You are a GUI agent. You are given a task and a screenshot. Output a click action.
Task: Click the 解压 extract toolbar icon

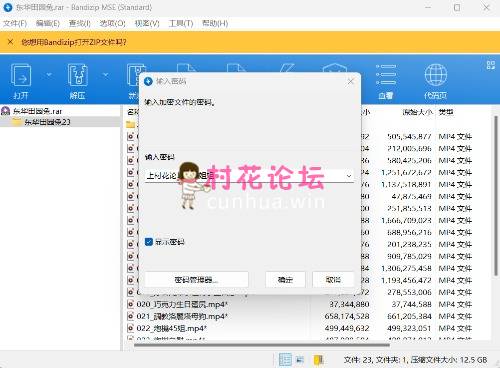point(77,75)
